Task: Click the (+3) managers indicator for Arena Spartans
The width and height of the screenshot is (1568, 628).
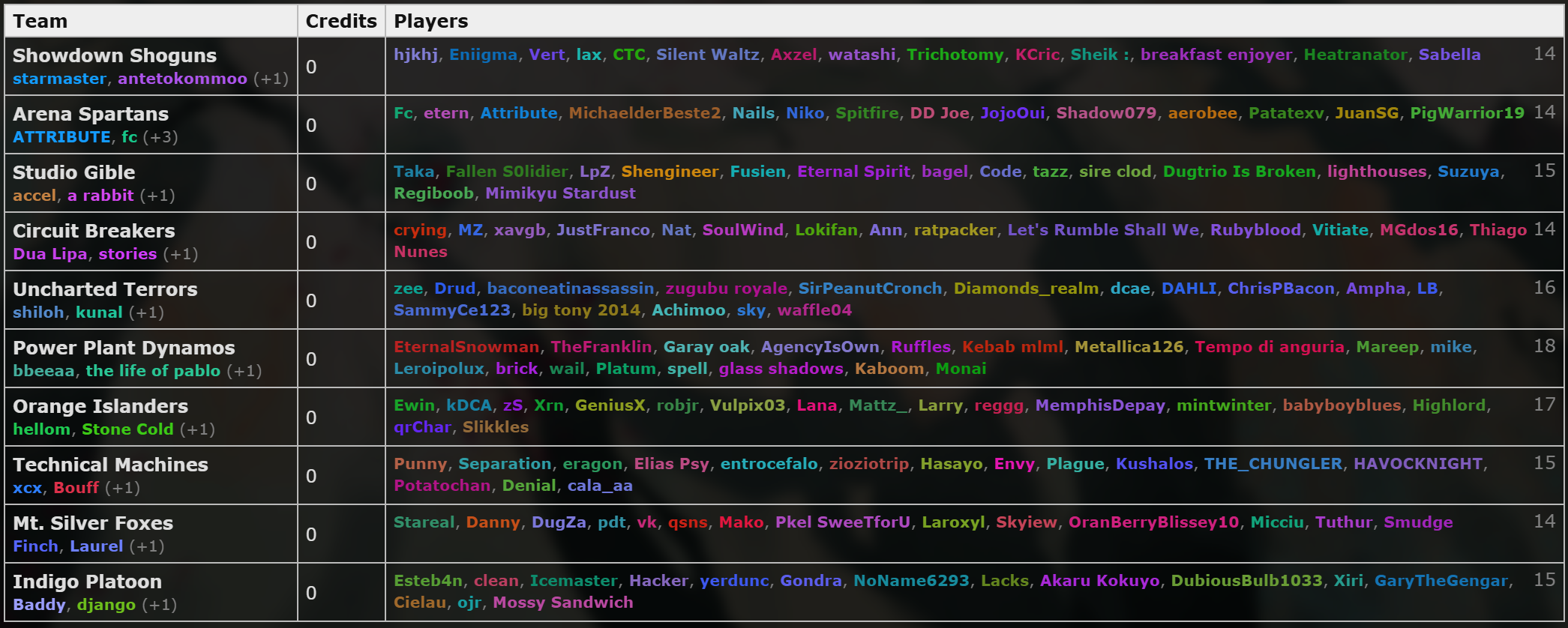Action: tap(160, 137)
